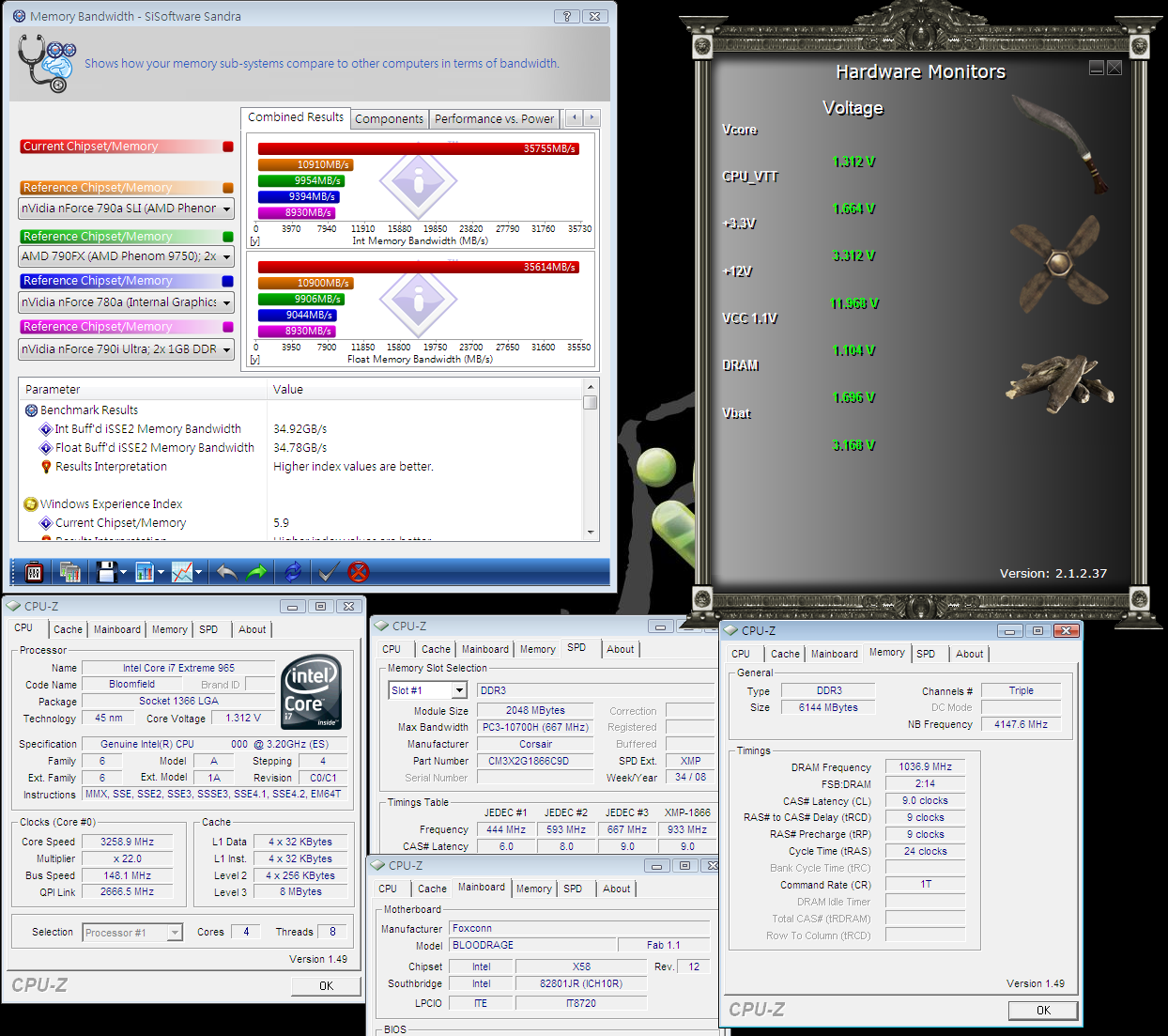Viewport: 1168px width, 1036px height.
Task: Toggle the green Reference Chipset/Memory square
Action: [x=228, y=237]
